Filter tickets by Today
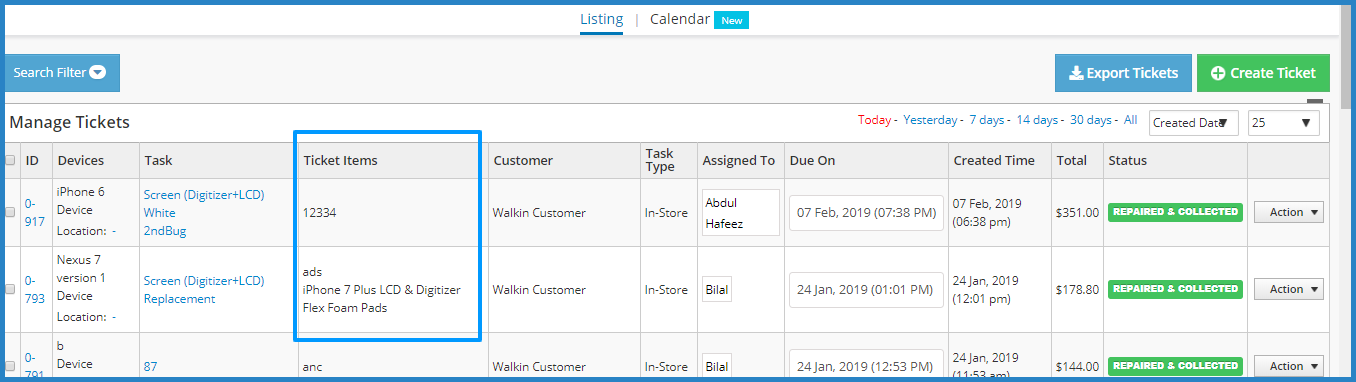This screenshot has width=1356, height=382. tap(874, 120)
